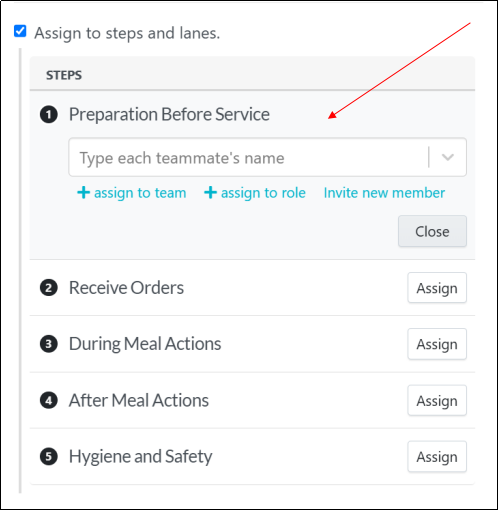Click the plus icon beside assign to role
This screenshot has width=498, height=510.
click(x=210, y=193)
